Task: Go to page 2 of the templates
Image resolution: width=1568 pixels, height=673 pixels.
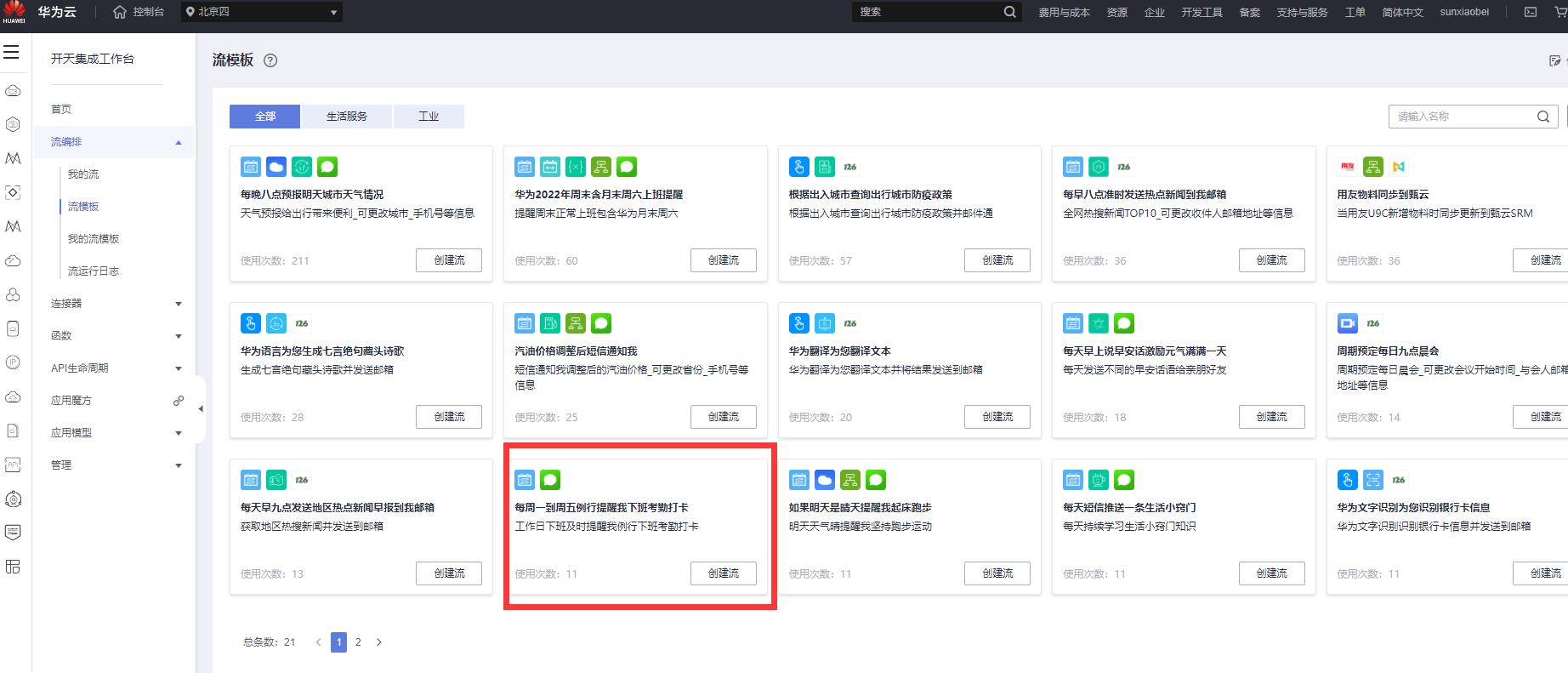Action: (x=358, y=642)
